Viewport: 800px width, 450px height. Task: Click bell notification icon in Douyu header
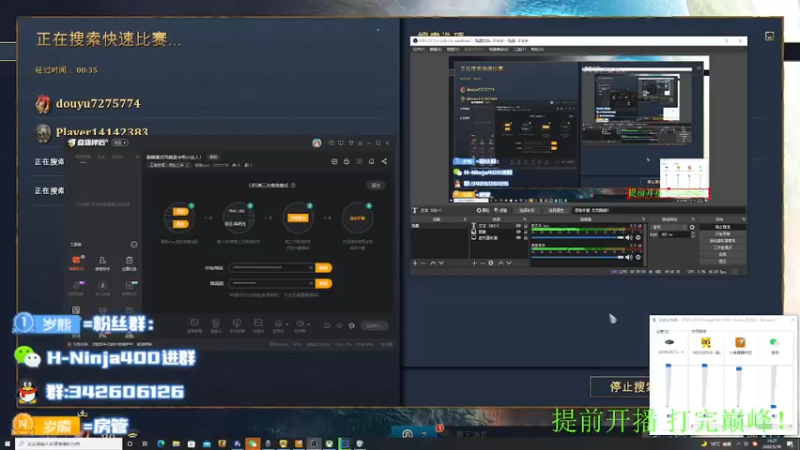coord(371,161)
